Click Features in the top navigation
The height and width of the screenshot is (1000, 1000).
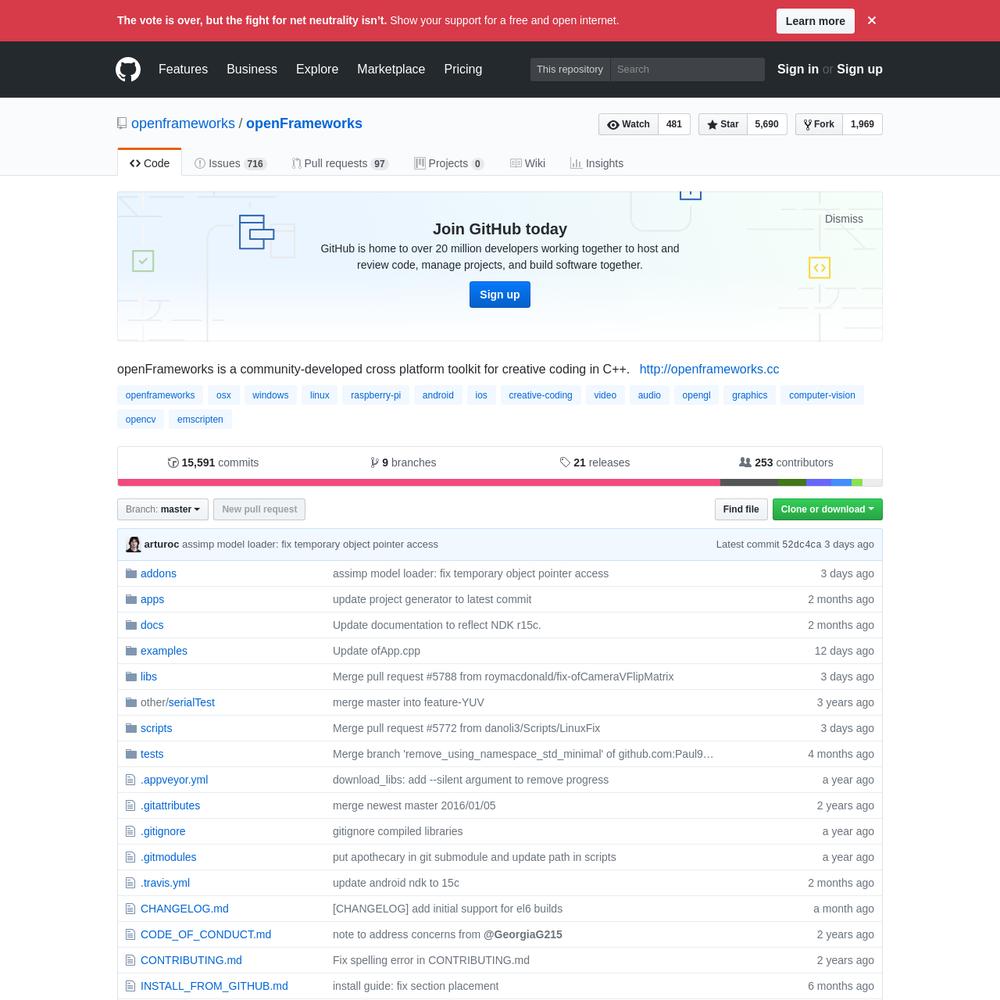tap(183, 69)
